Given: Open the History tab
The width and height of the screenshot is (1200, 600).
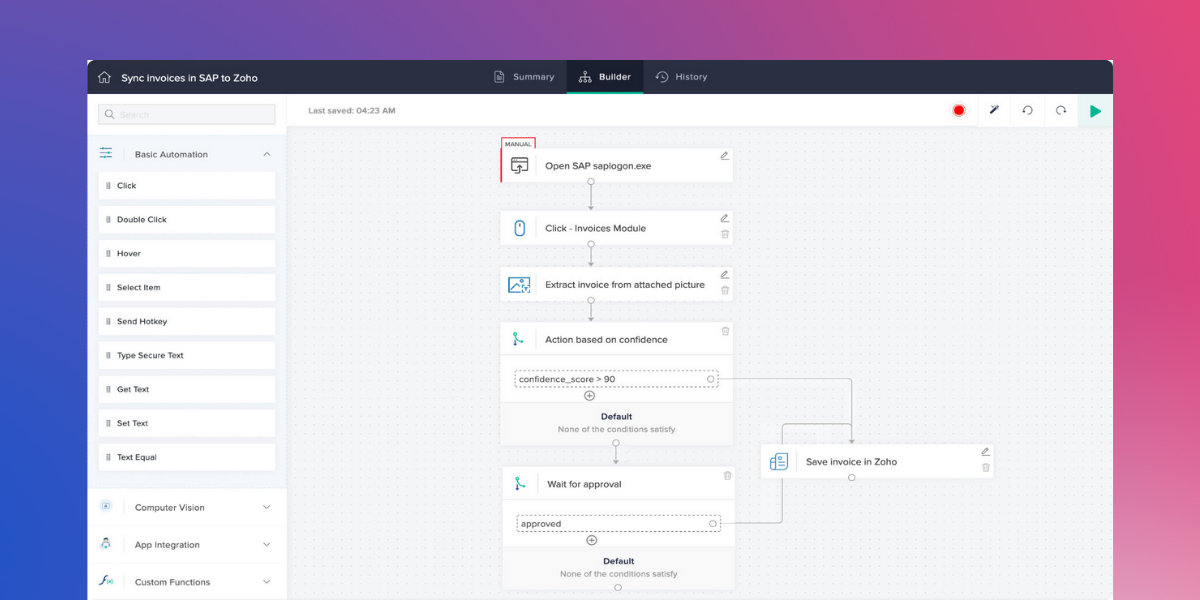Looking at the screenshot, I should click(x=681, y=77).
